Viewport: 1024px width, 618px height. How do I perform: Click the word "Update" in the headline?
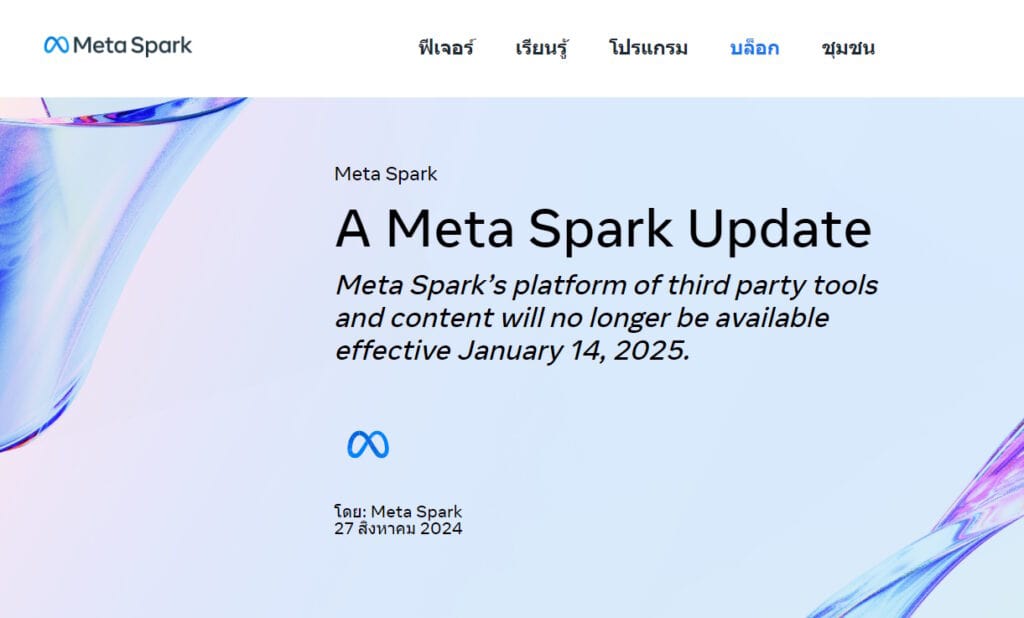[780, 228]
